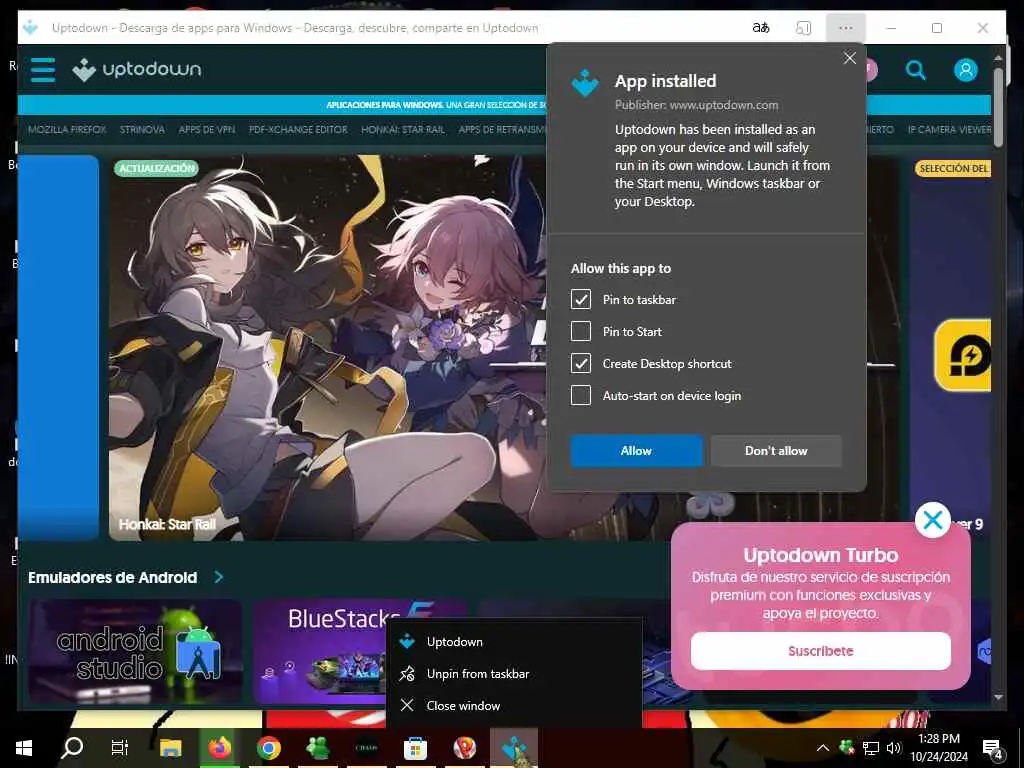This screenshot has height=768, width=1024.
Task: Click the Suscríbete button
Action: tap(820, 651)
